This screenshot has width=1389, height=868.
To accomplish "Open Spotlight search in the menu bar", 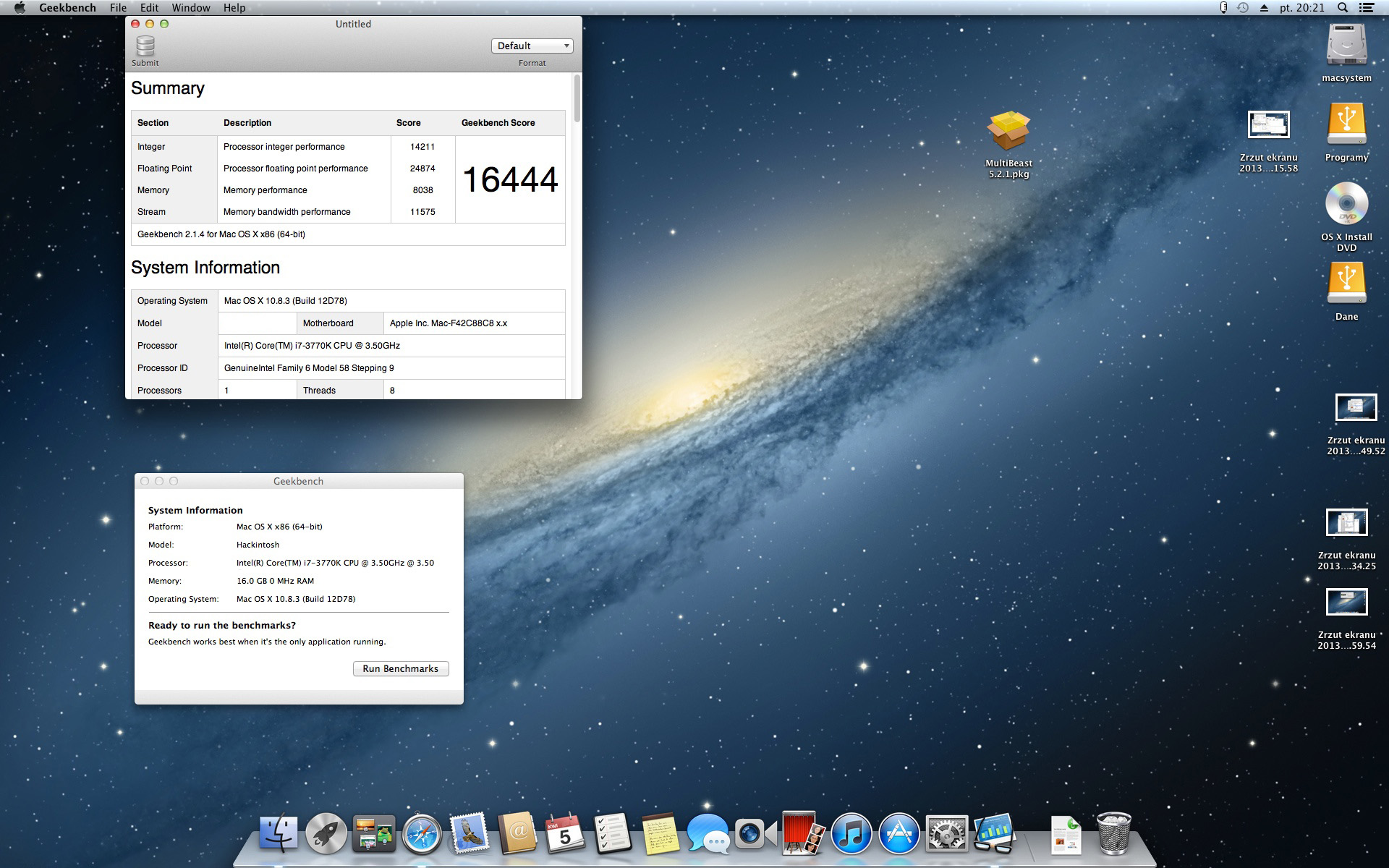I will tap(1343, 7).
